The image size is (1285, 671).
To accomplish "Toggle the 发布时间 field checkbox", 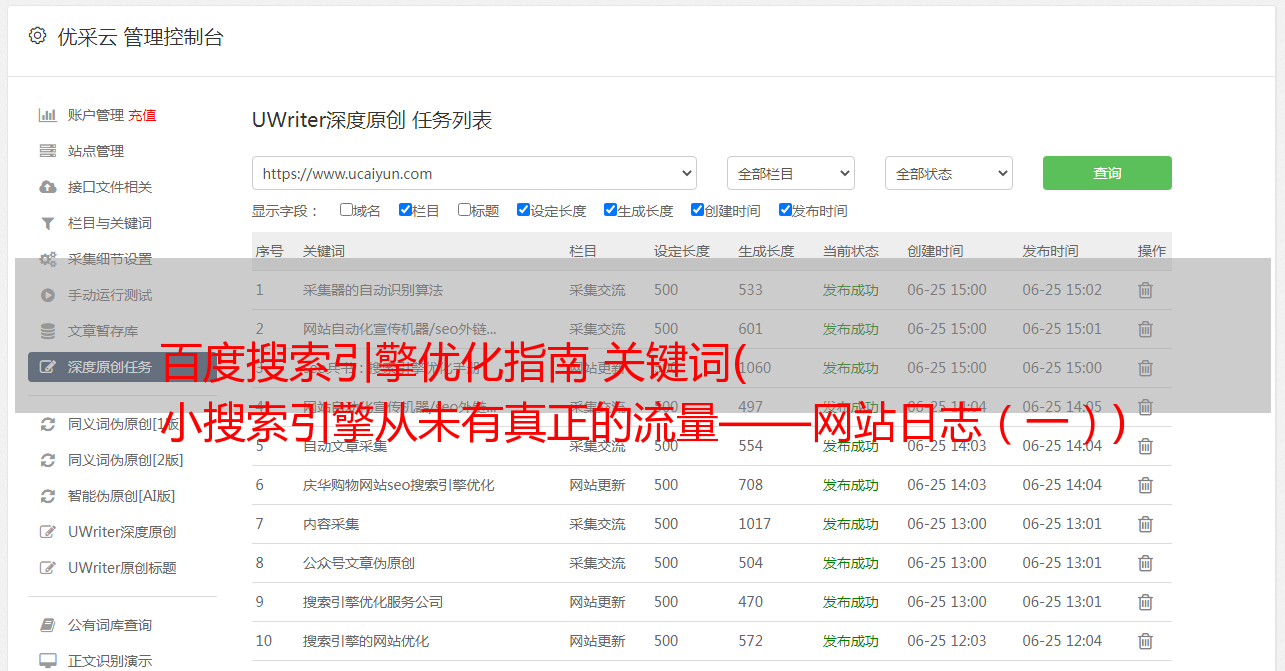I will click(785, 210).
